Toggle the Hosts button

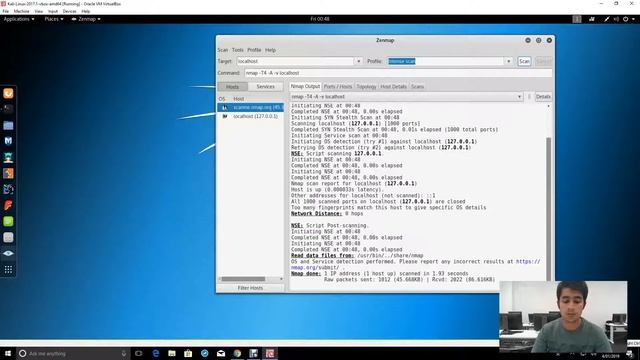click(x=232, y=87)
